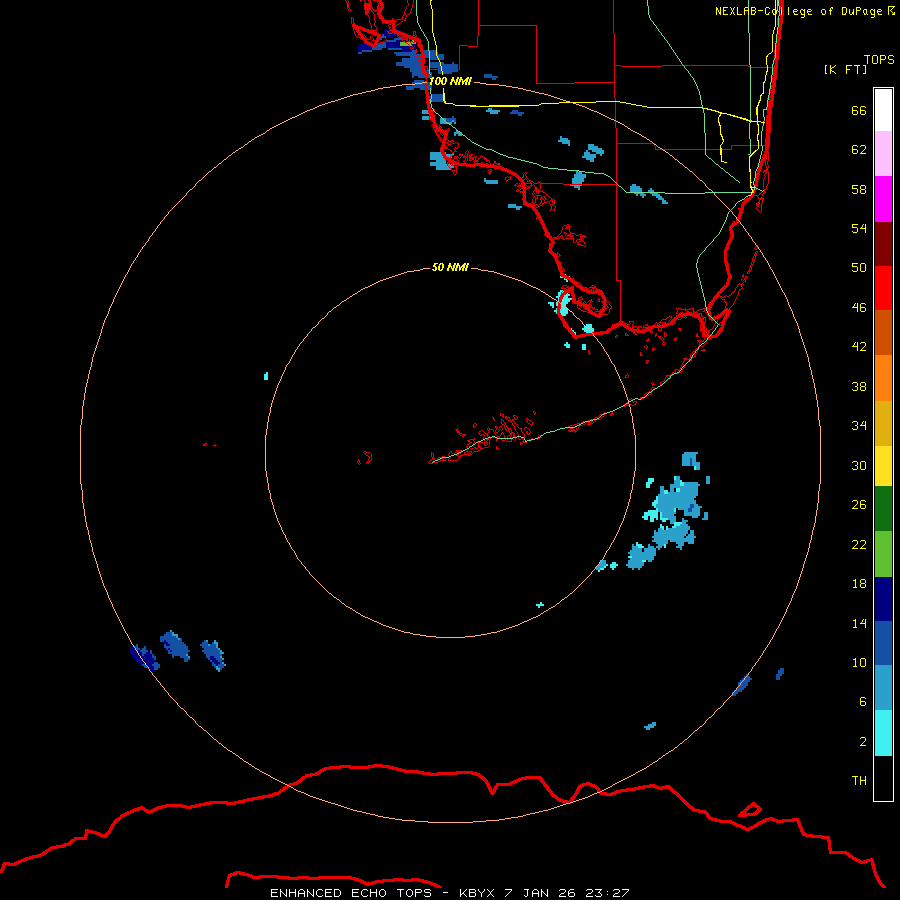
Task: Click the legend value 38
Action: (x=859, y=386)
